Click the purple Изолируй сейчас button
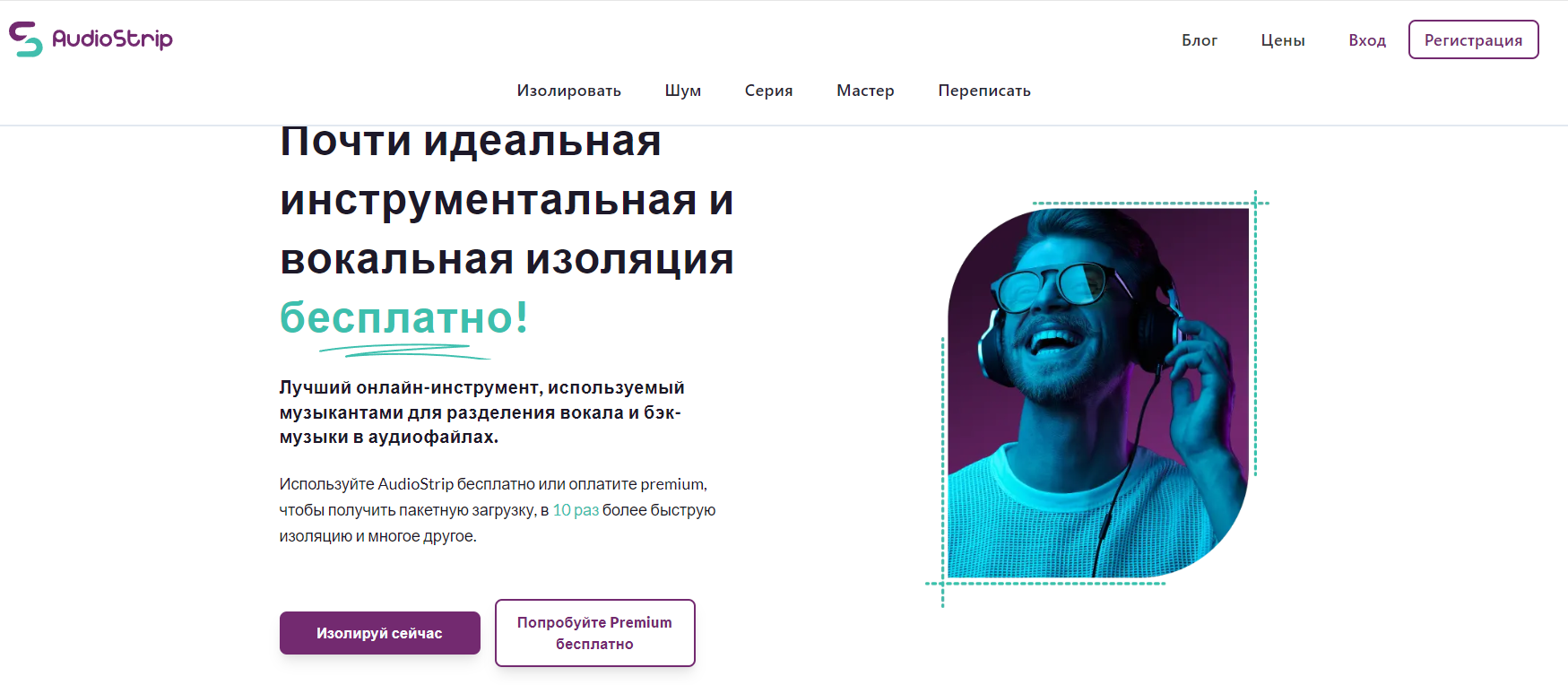Image resolution: width=1568 pixels, height=685 pixels. (x=380, y=633)
